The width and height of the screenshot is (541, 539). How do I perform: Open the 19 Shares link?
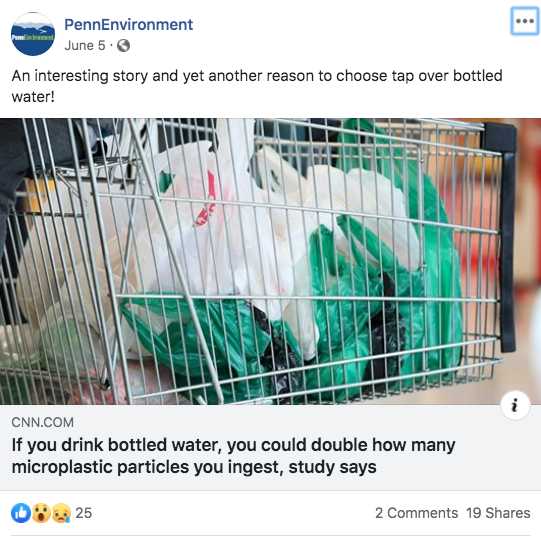point(498,513)
